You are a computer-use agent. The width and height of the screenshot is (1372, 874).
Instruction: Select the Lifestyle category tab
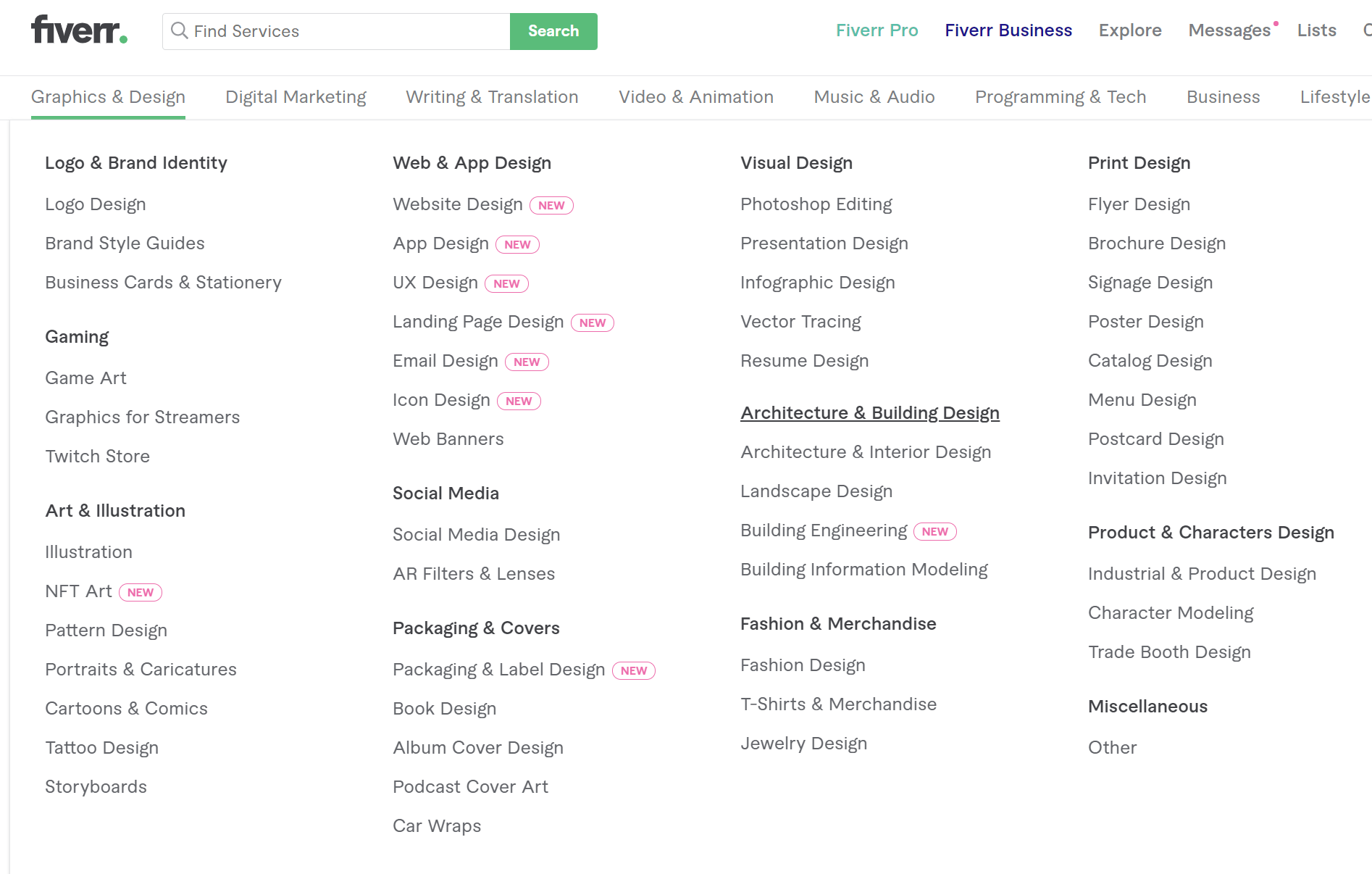click(1335, 97)
